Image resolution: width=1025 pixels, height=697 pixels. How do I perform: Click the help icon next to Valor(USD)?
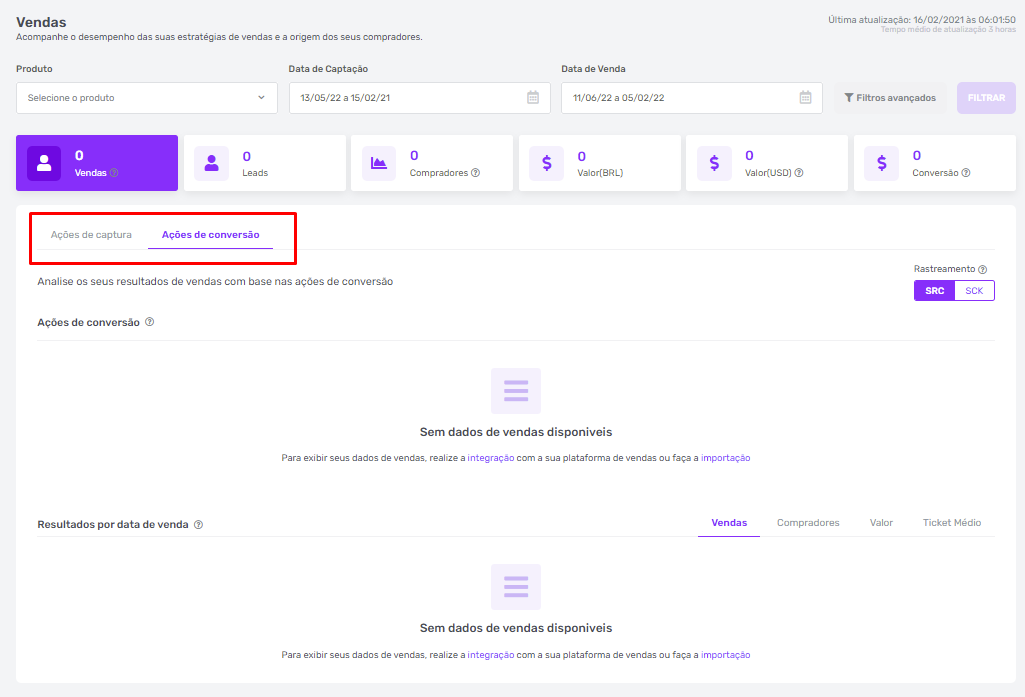799,173
